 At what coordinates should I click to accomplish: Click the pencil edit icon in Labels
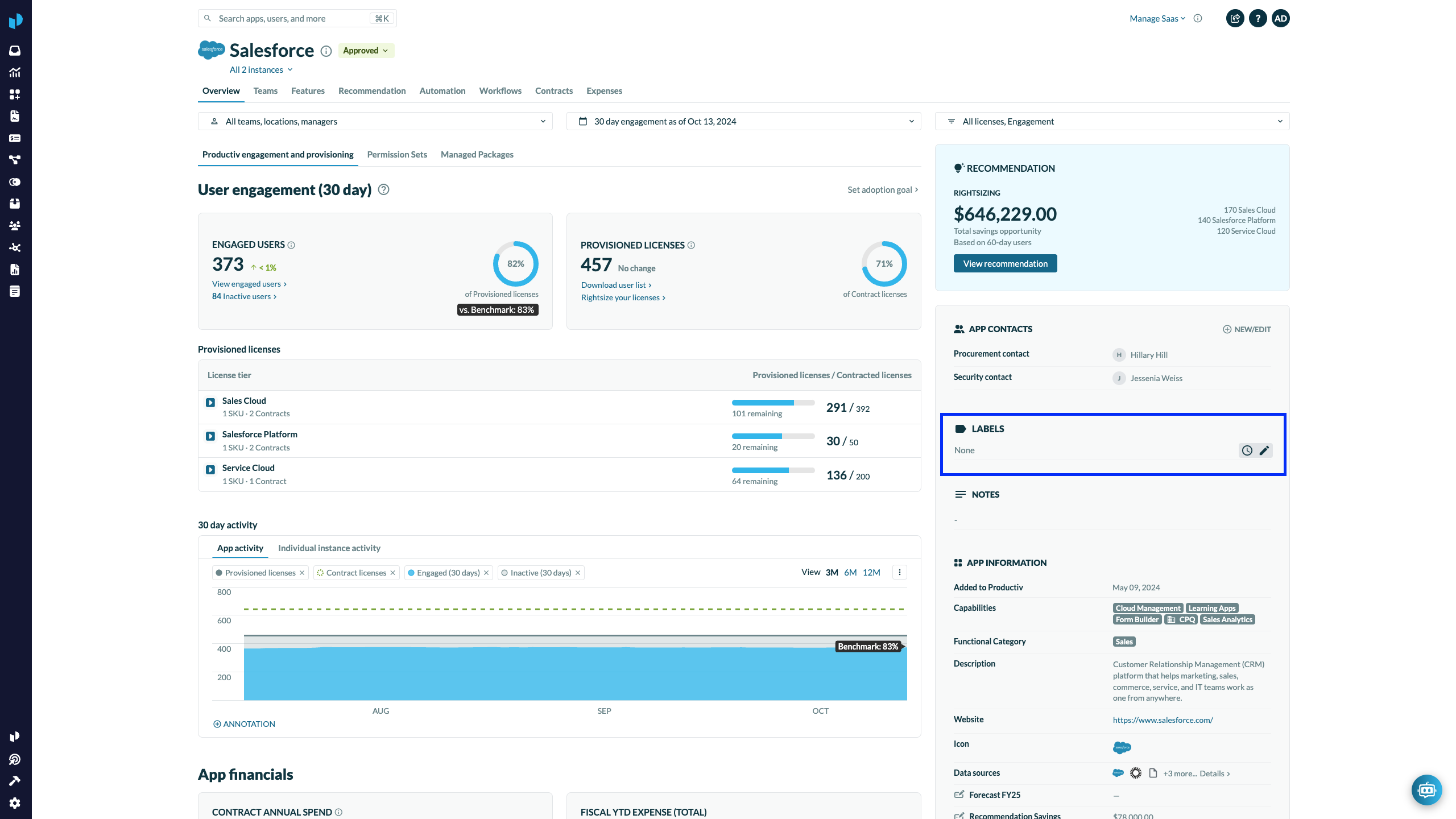click(x=1264, y=450)
